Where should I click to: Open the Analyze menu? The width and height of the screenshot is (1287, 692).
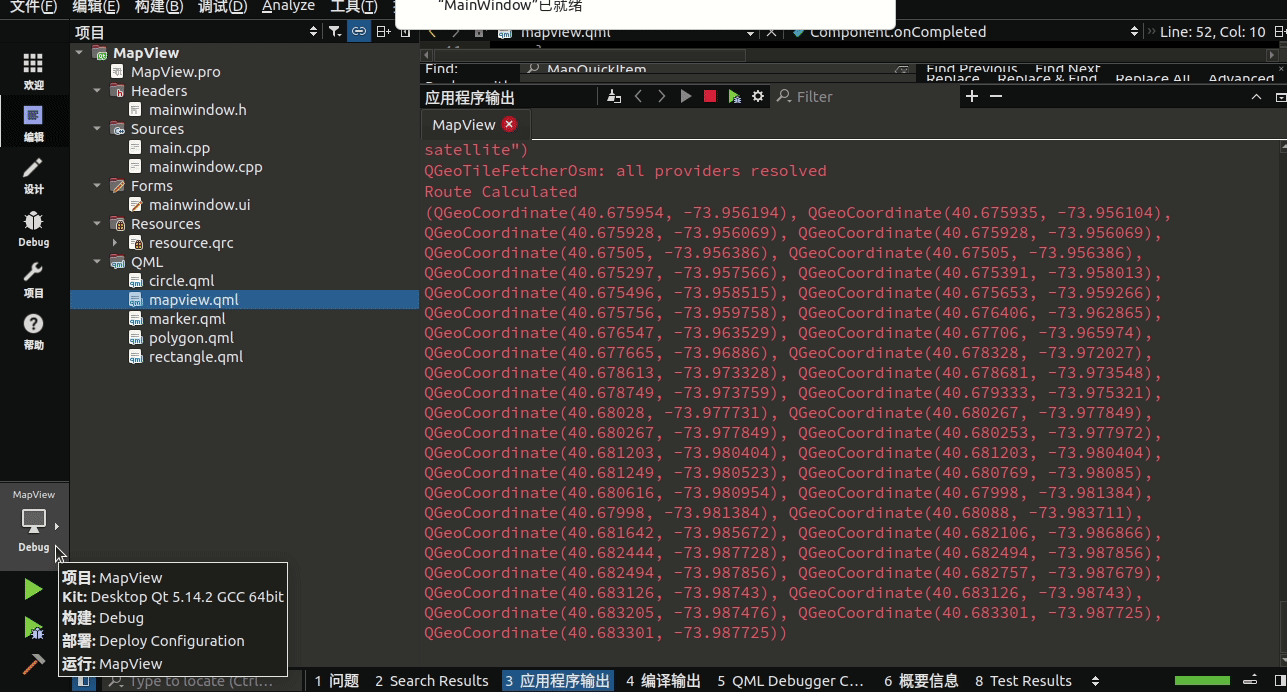(x=288, y=7)
